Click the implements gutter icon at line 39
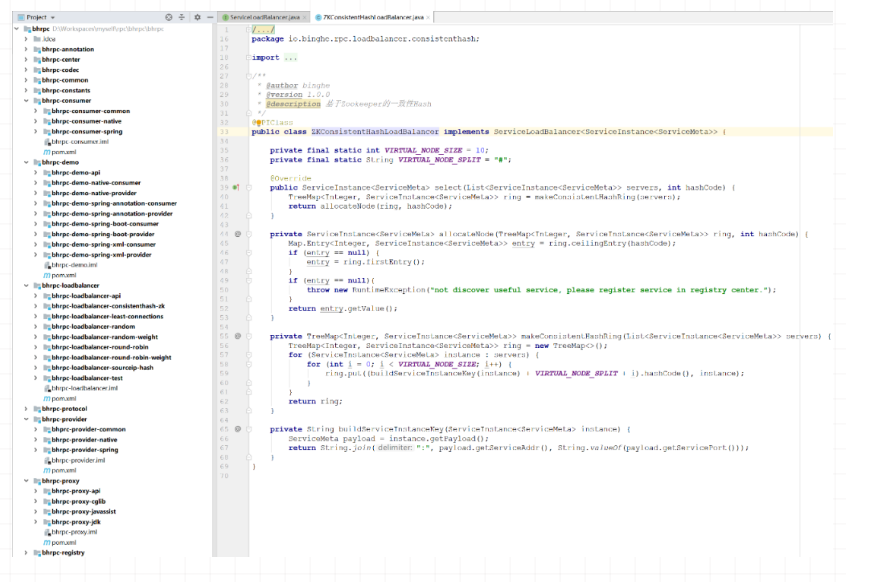Viewport: 877px width, 582px height. (235, 187)
